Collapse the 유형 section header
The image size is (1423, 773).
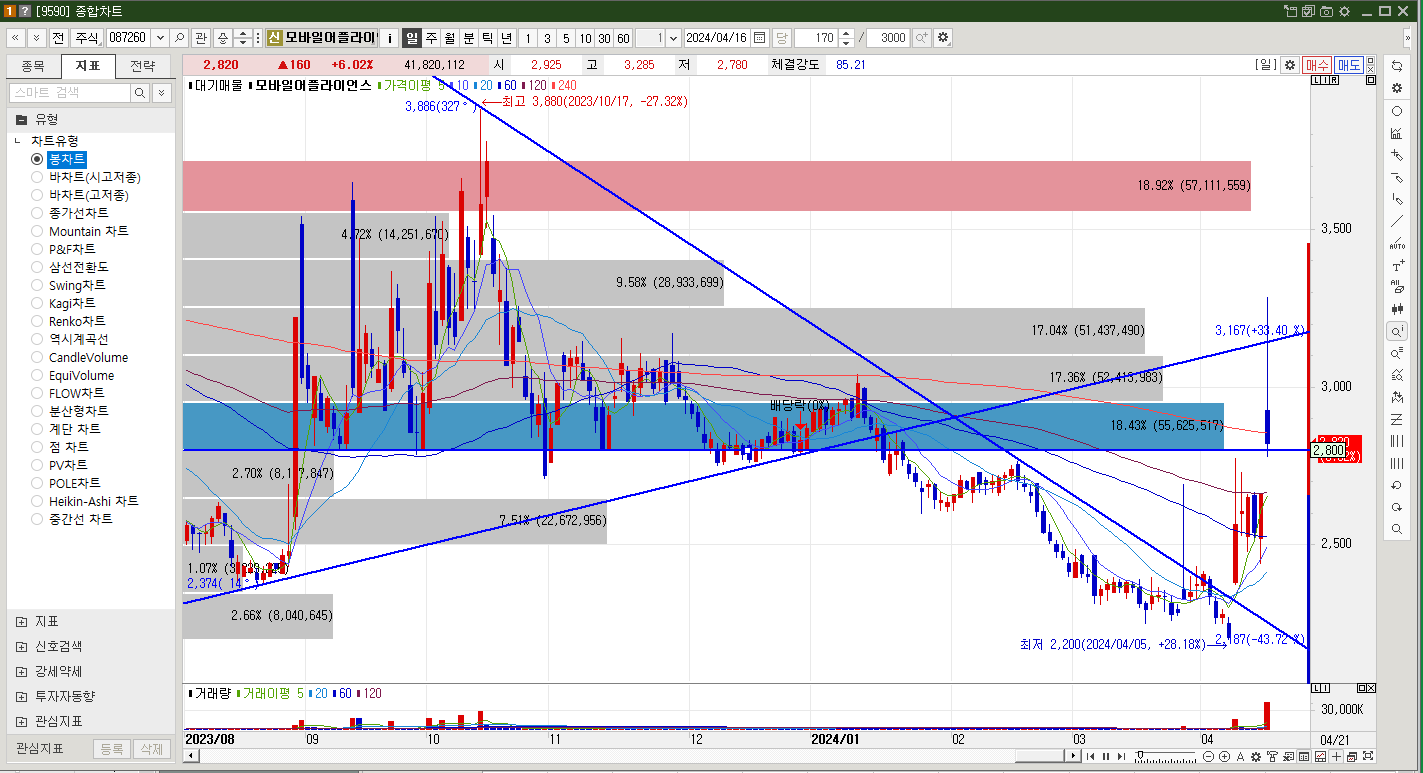tap(21, 118)
